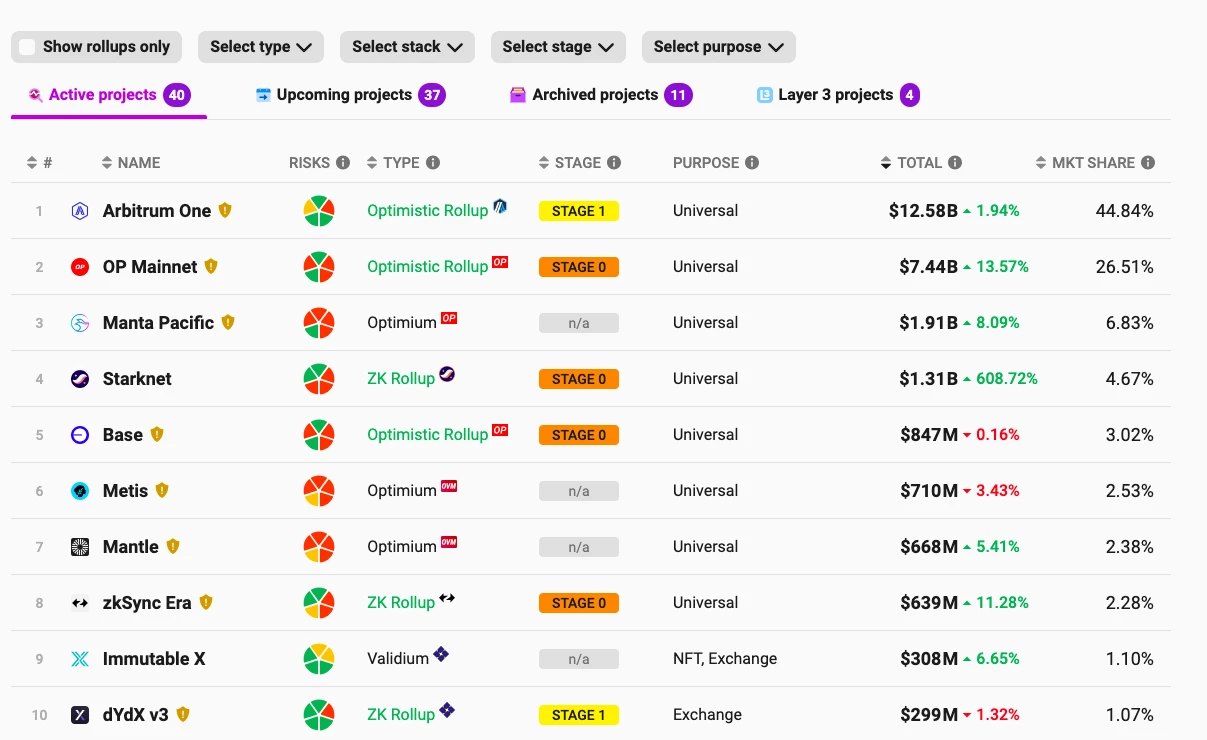Open the Select type dropdown
1207x740 pixels.
coord(261,47)
